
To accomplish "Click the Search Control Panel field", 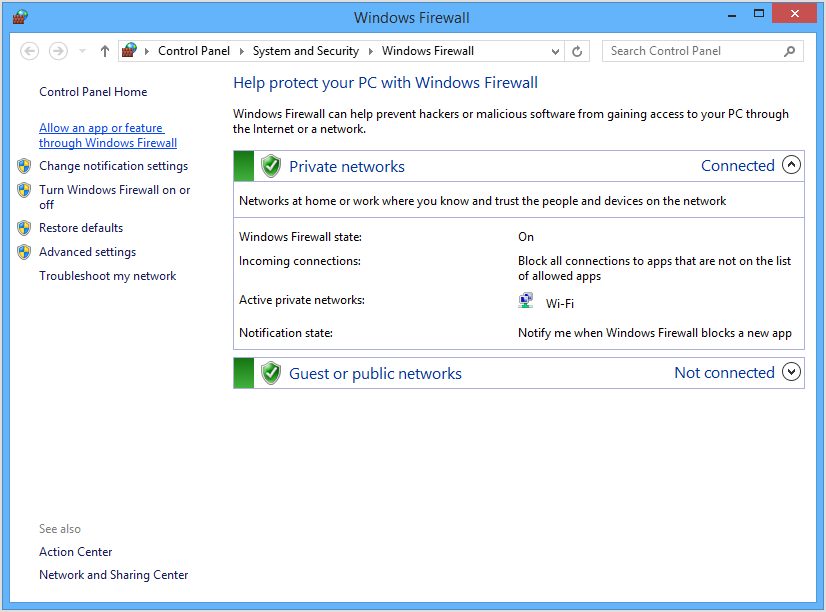I will tap(693, 51).
